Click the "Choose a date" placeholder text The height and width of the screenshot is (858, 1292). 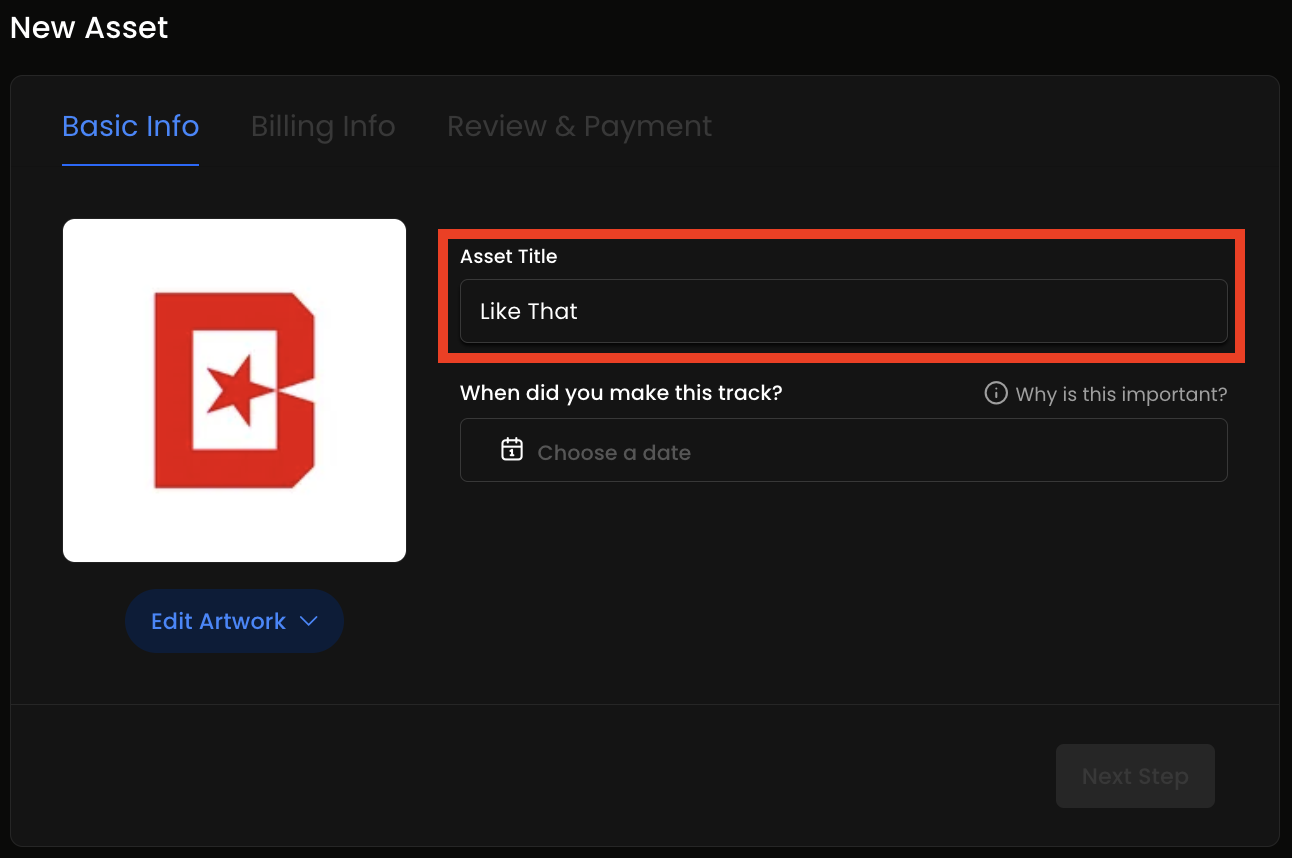614,453
